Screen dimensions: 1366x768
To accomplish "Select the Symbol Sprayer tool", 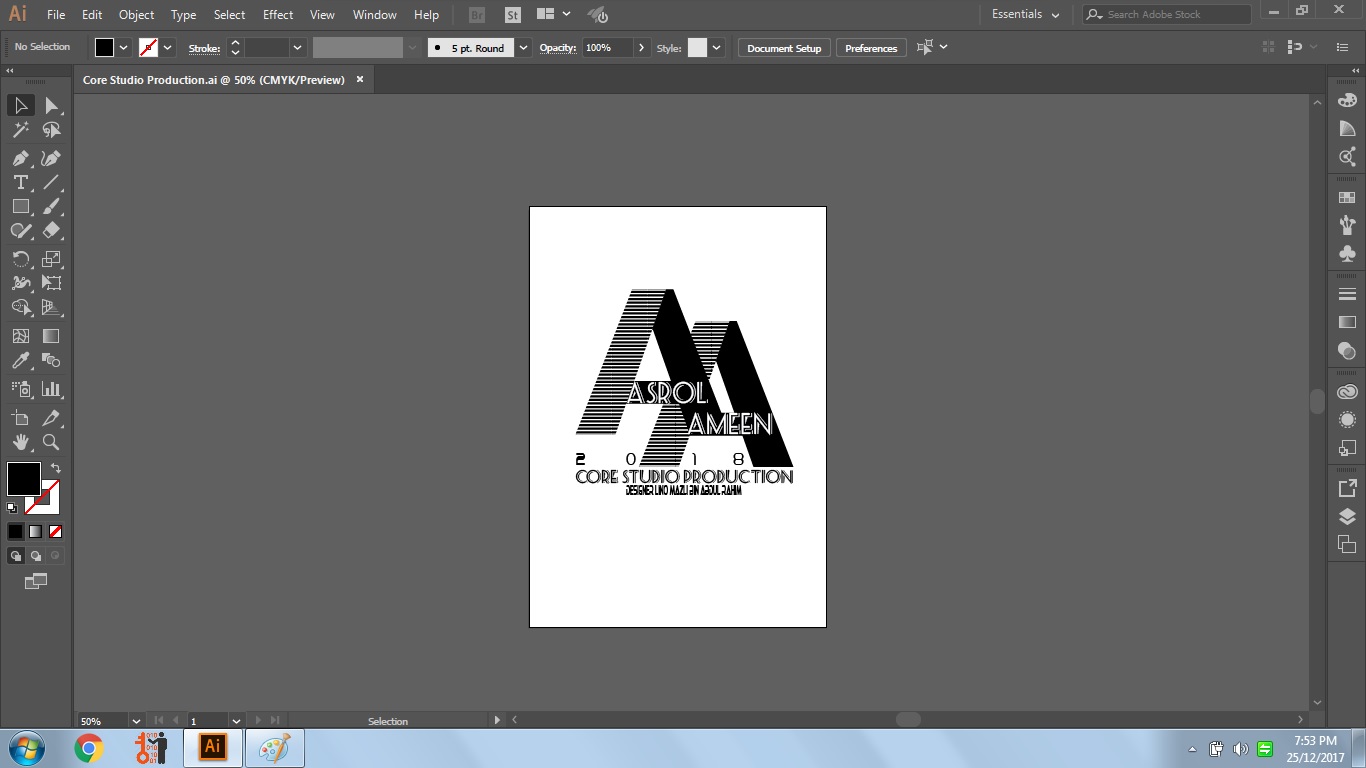I will point(20,389).
